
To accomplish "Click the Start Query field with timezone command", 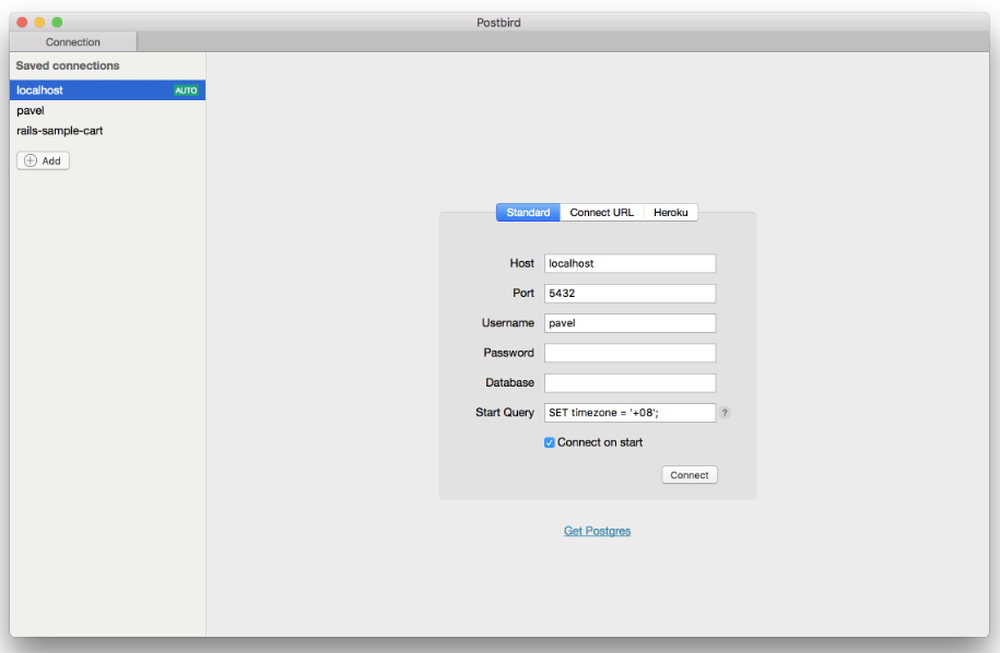I will pos(629,412).
